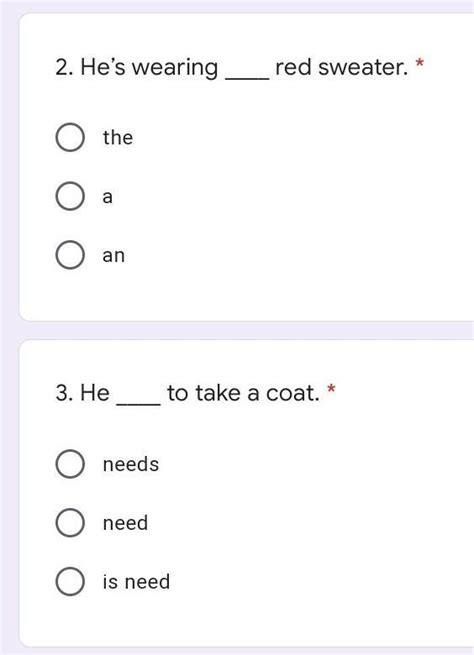Click the "the" answer label text
Screen dimensions: 474x655
118,137
